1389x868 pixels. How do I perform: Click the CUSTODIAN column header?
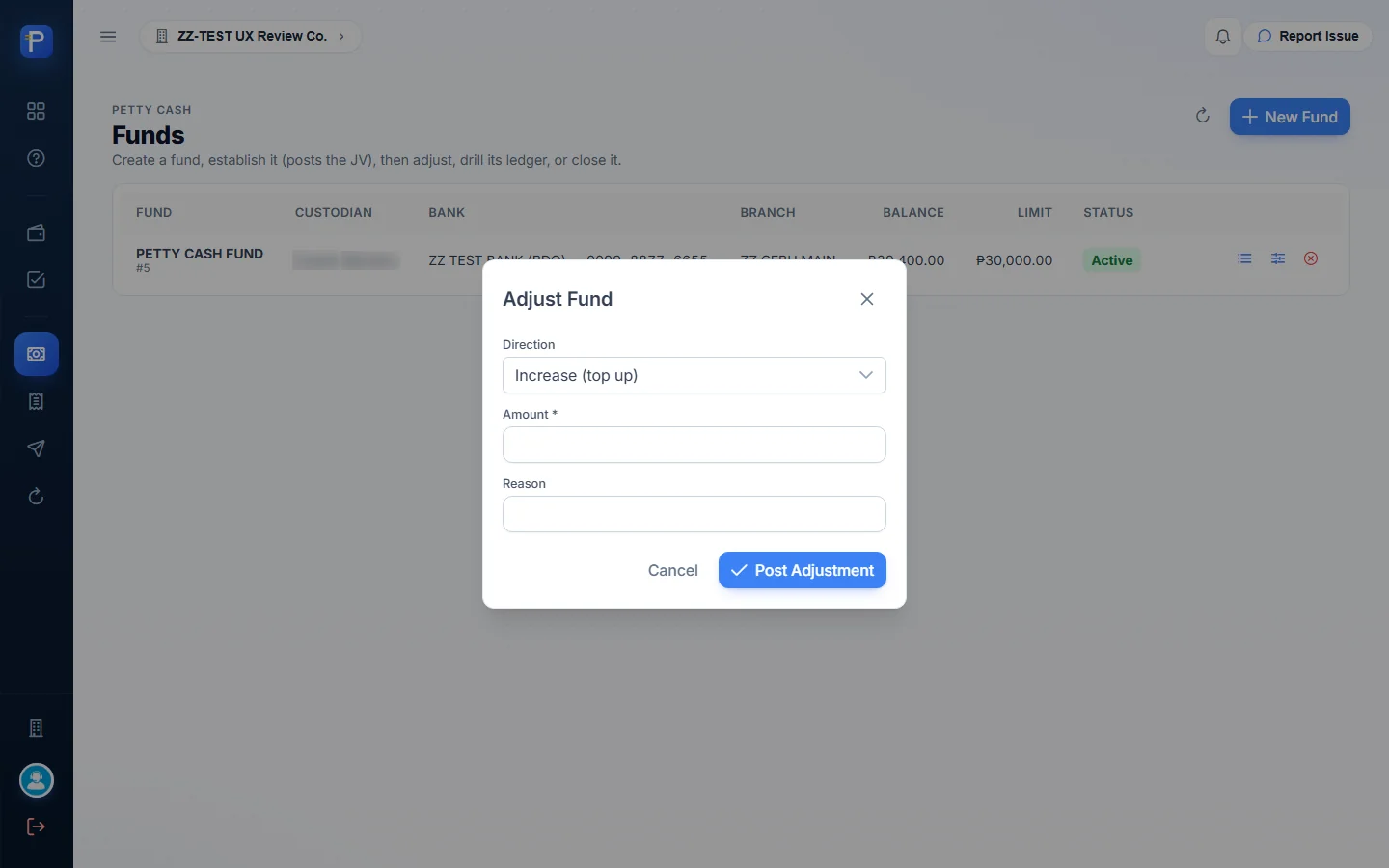pos(334,212)
